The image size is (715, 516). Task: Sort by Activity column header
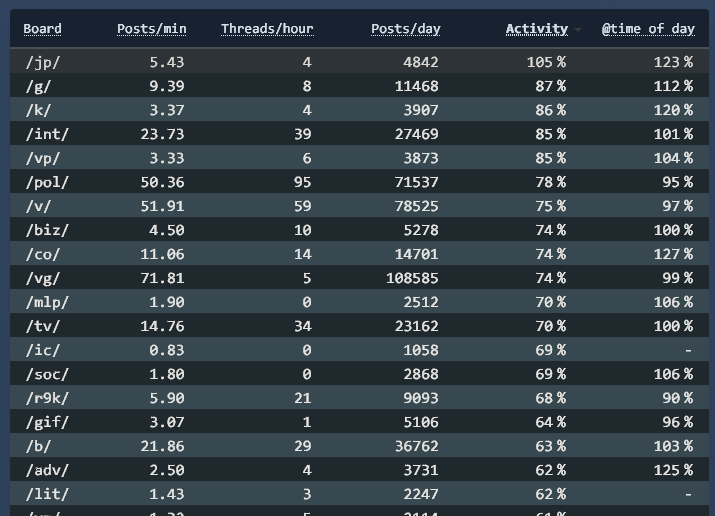click(537, 29)
